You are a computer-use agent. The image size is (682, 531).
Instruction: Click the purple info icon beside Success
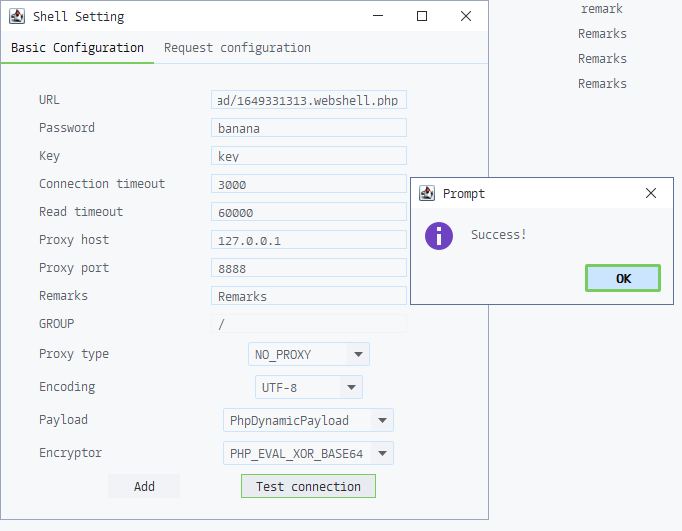438,235
